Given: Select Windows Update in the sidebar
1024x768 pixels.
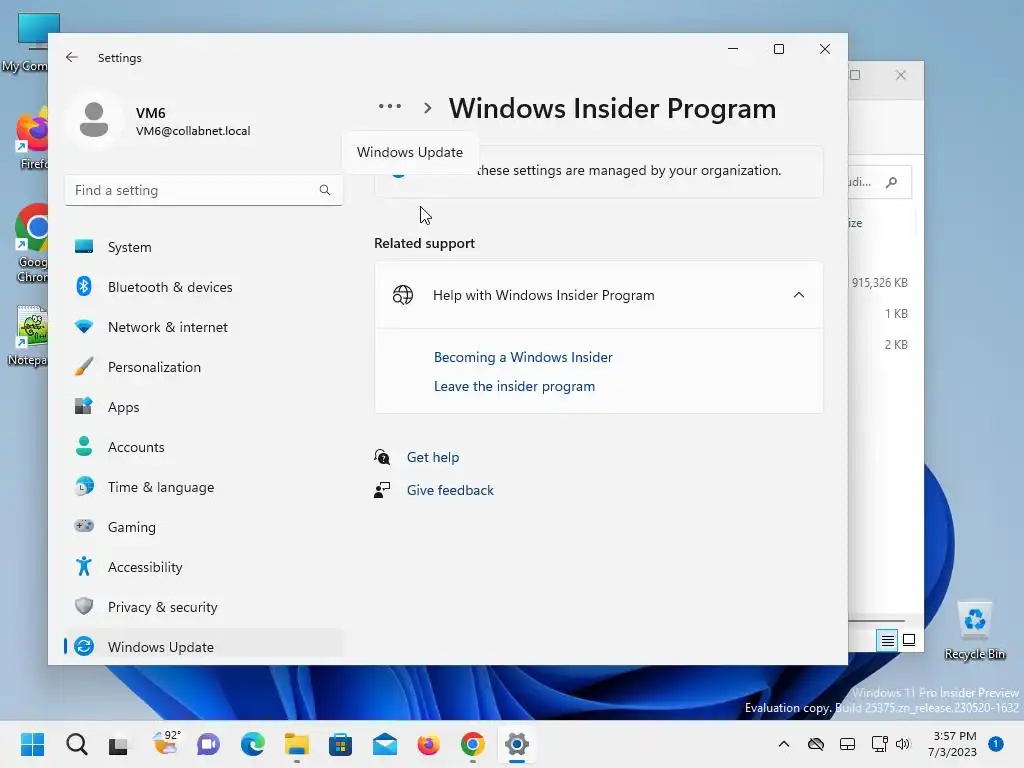Looking at the screenshot, I should pos(203,647).
